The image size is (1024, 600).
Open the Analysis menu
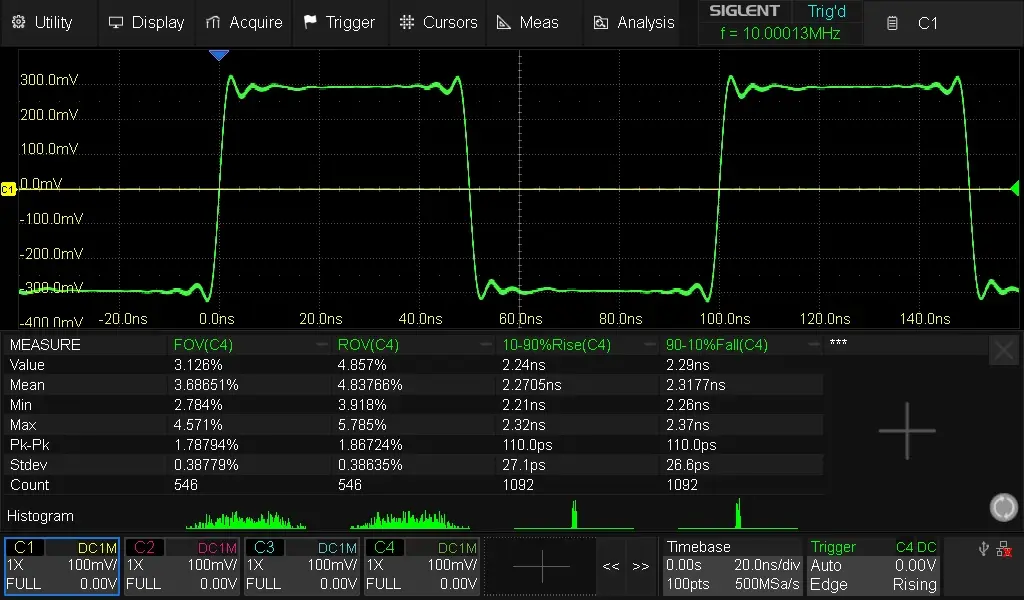[634, 22]
